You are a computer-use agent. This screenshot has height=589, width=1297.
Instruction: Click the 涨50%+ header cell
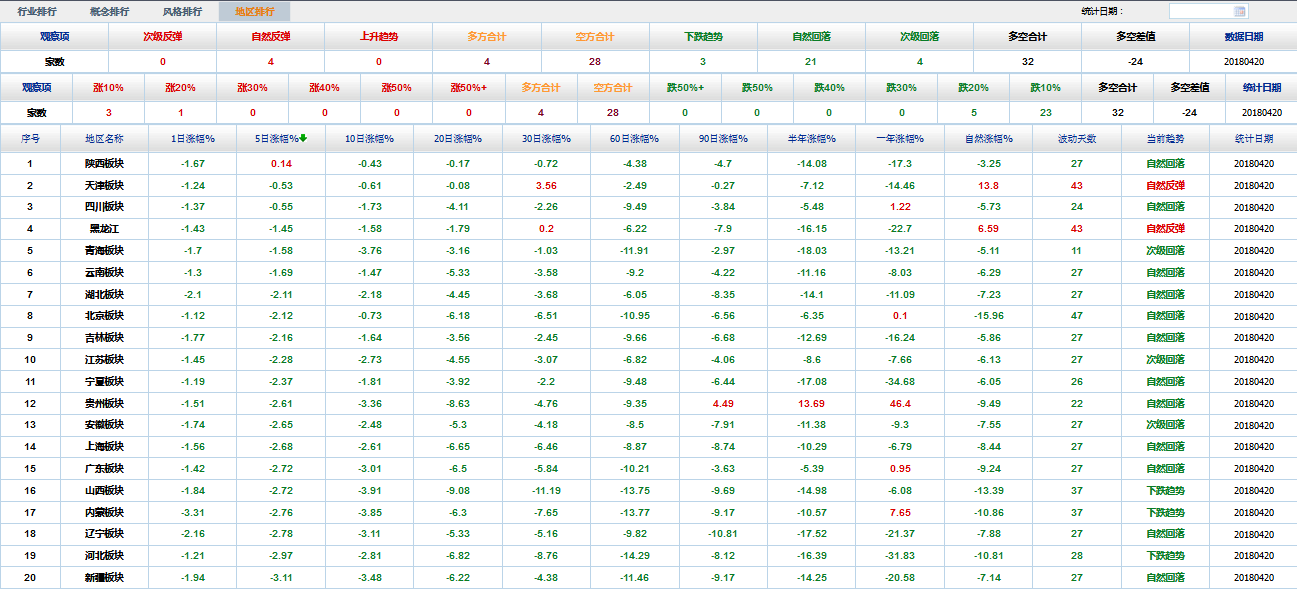click(x=469, y=88)
